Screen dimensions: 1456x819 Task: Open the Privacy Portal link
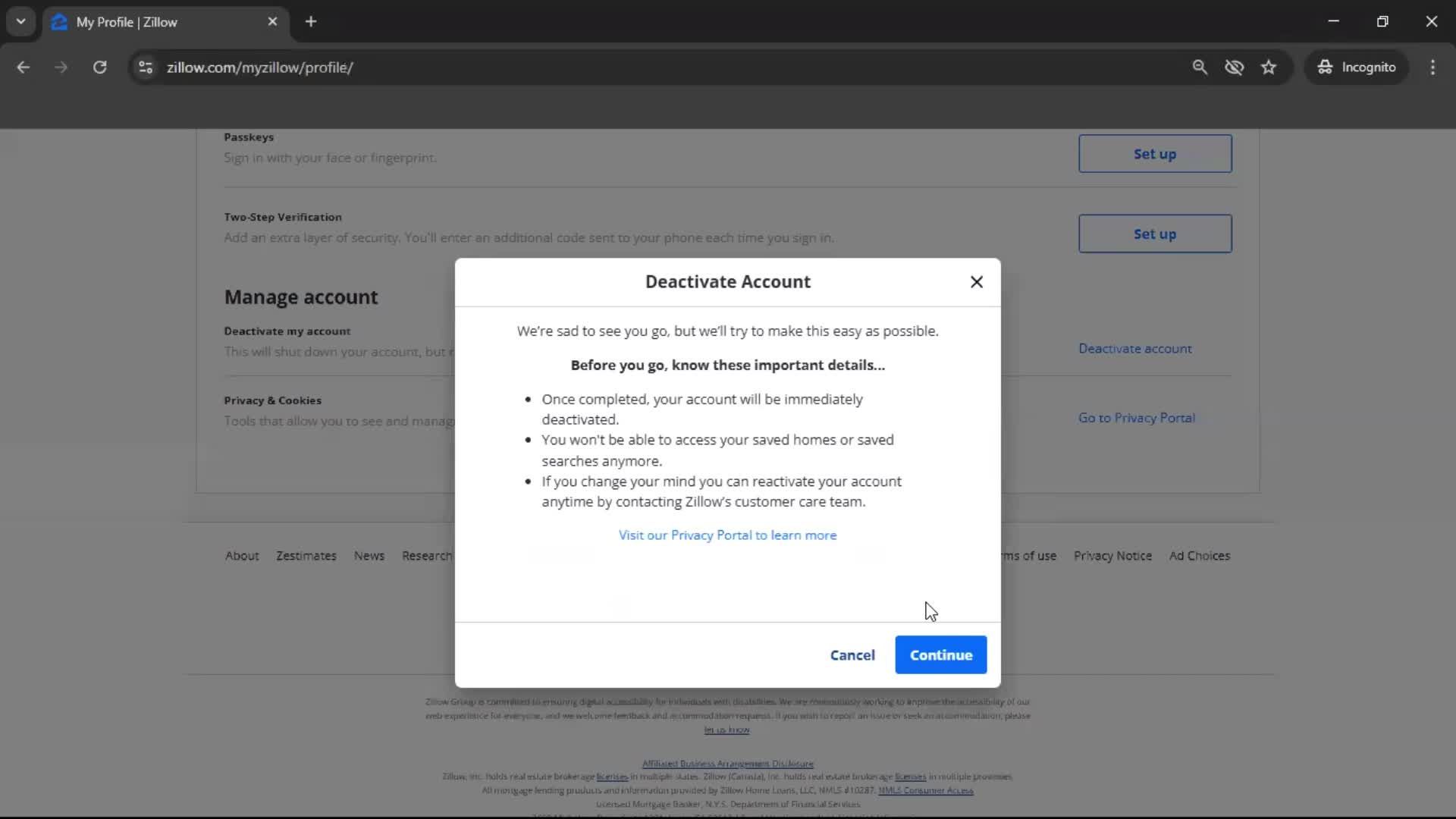pos(727,535)
